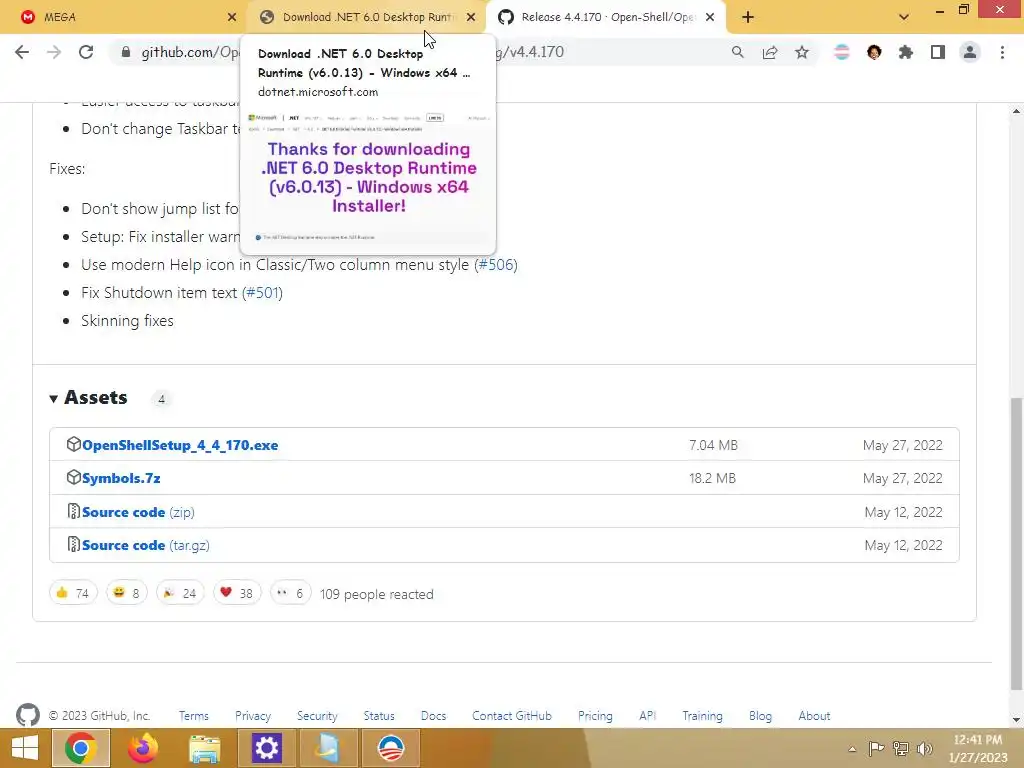The image size is (1024, 768).
Task: Open the Windows Start menu
Action: coord(25,748)
